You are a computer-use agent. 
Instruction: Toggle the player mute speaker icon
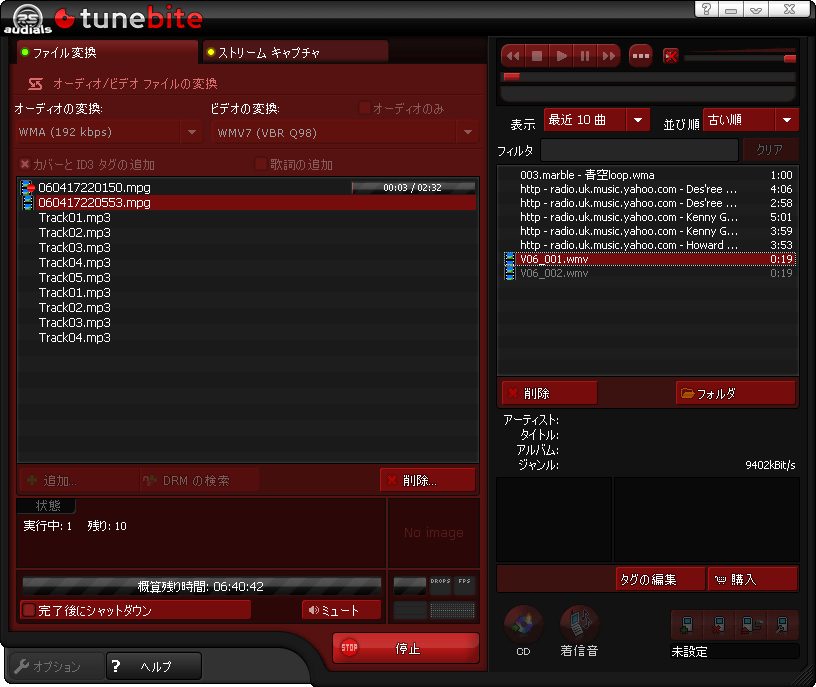[x=670, y=56]
